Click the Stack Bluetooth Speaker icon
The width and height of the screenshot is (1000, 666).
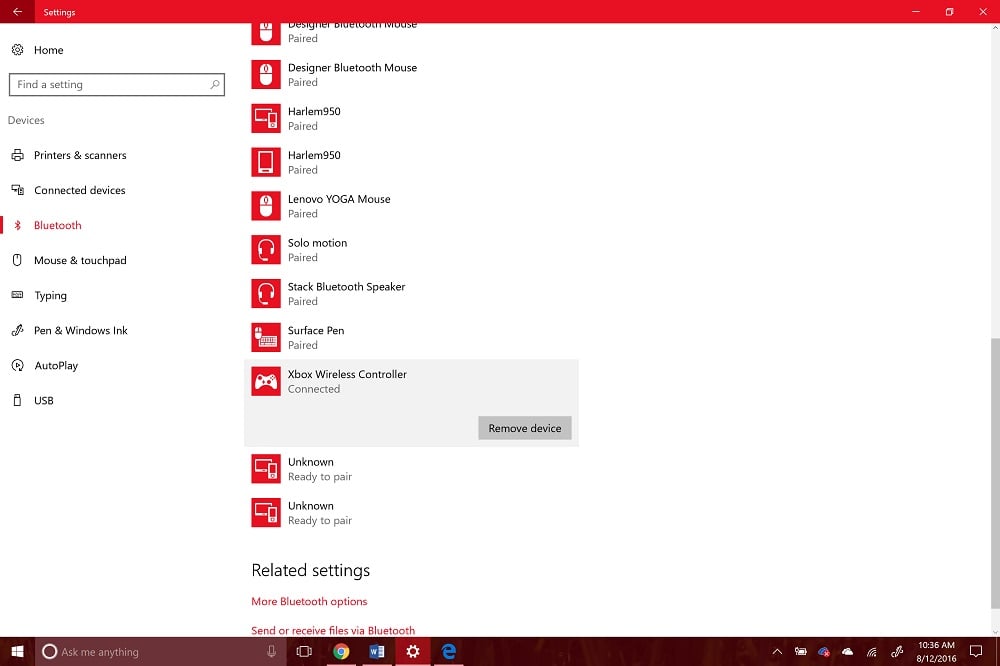(x=265, y=293)
